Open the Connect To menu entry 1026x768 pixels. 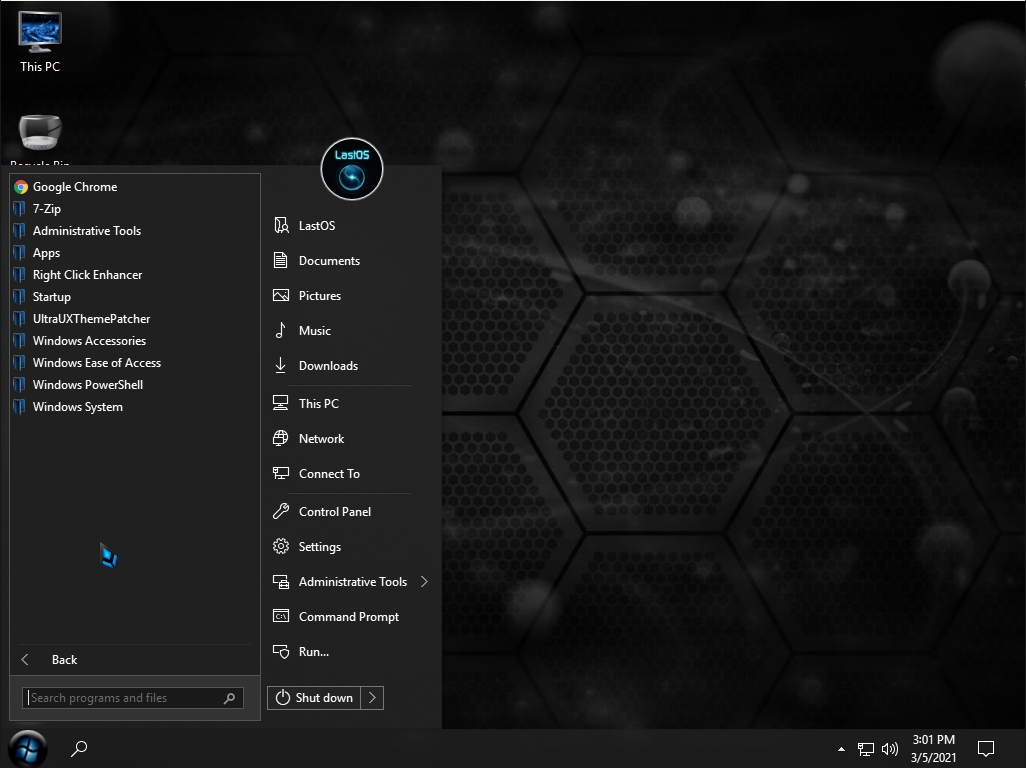pyautogui.click(x=351, y=473)
